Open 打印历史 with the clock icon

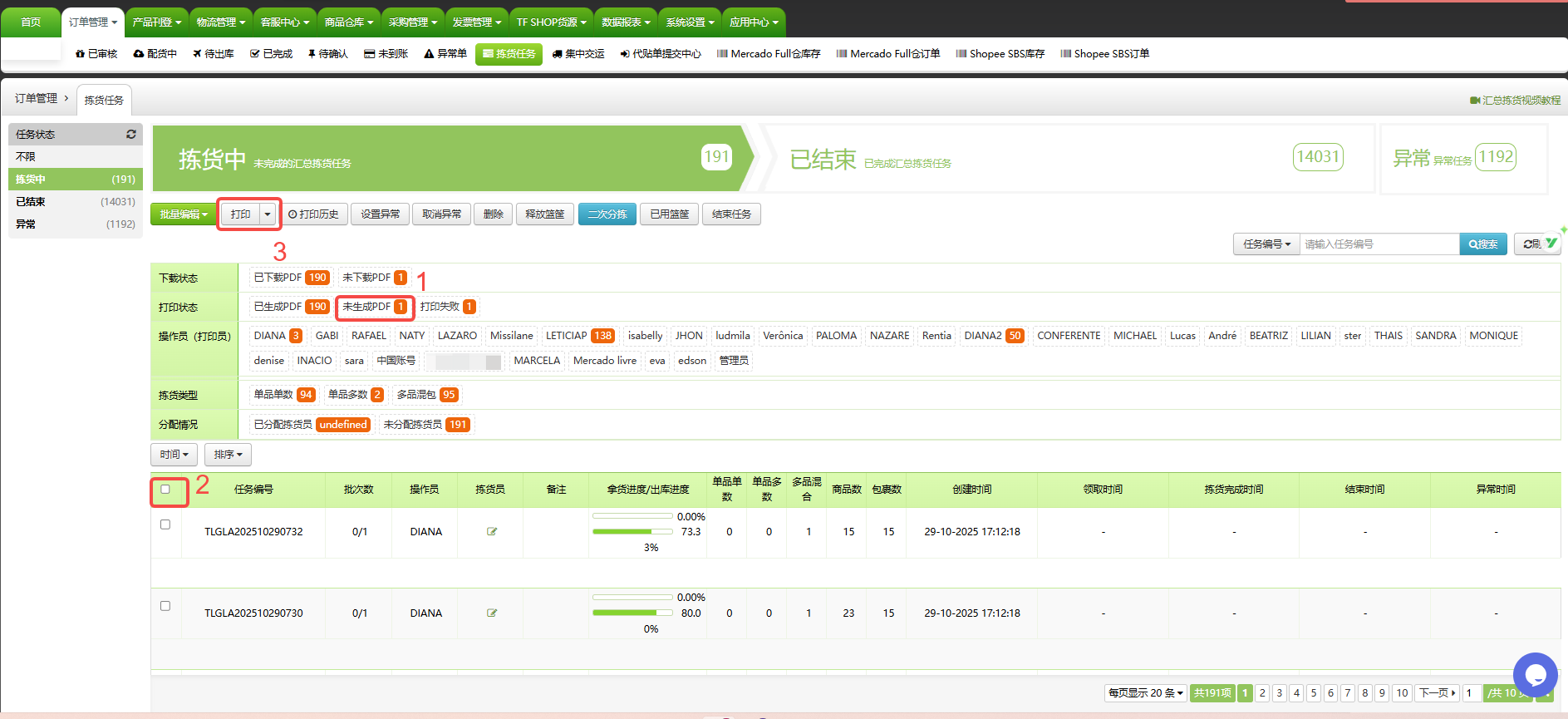click(x=313, y=214)
